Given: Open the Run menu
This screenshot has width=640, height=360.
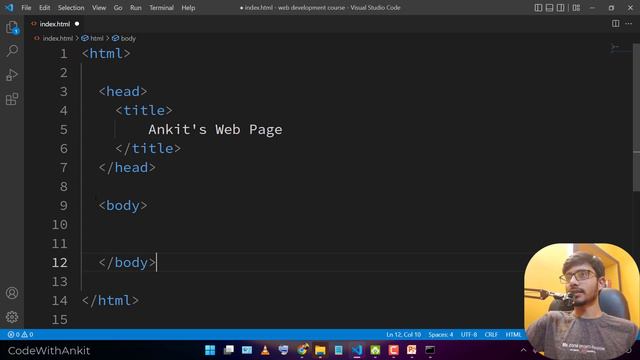Looking at the screenshot, I should pos(136,8).
